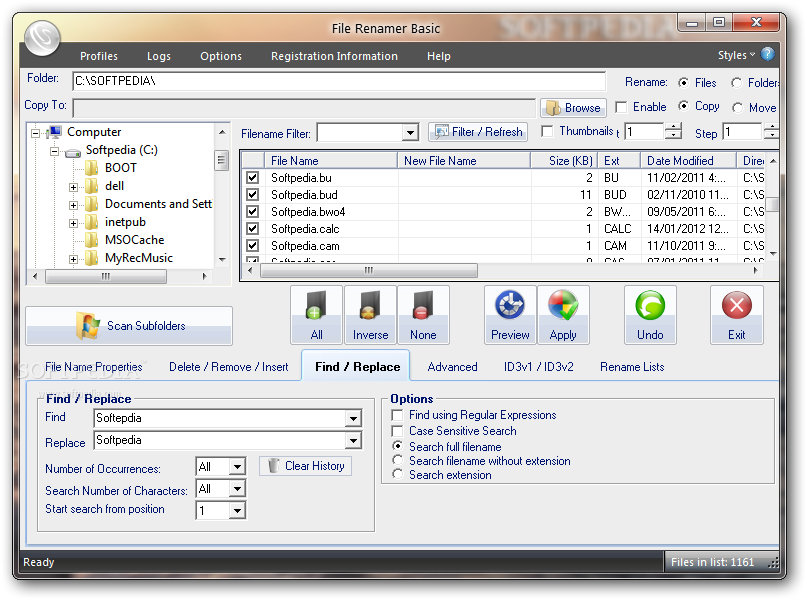The width and height of the screenshot is (807, 600).
Task: Open Search Number of Characters dropdown
Action: pos(237,488)
